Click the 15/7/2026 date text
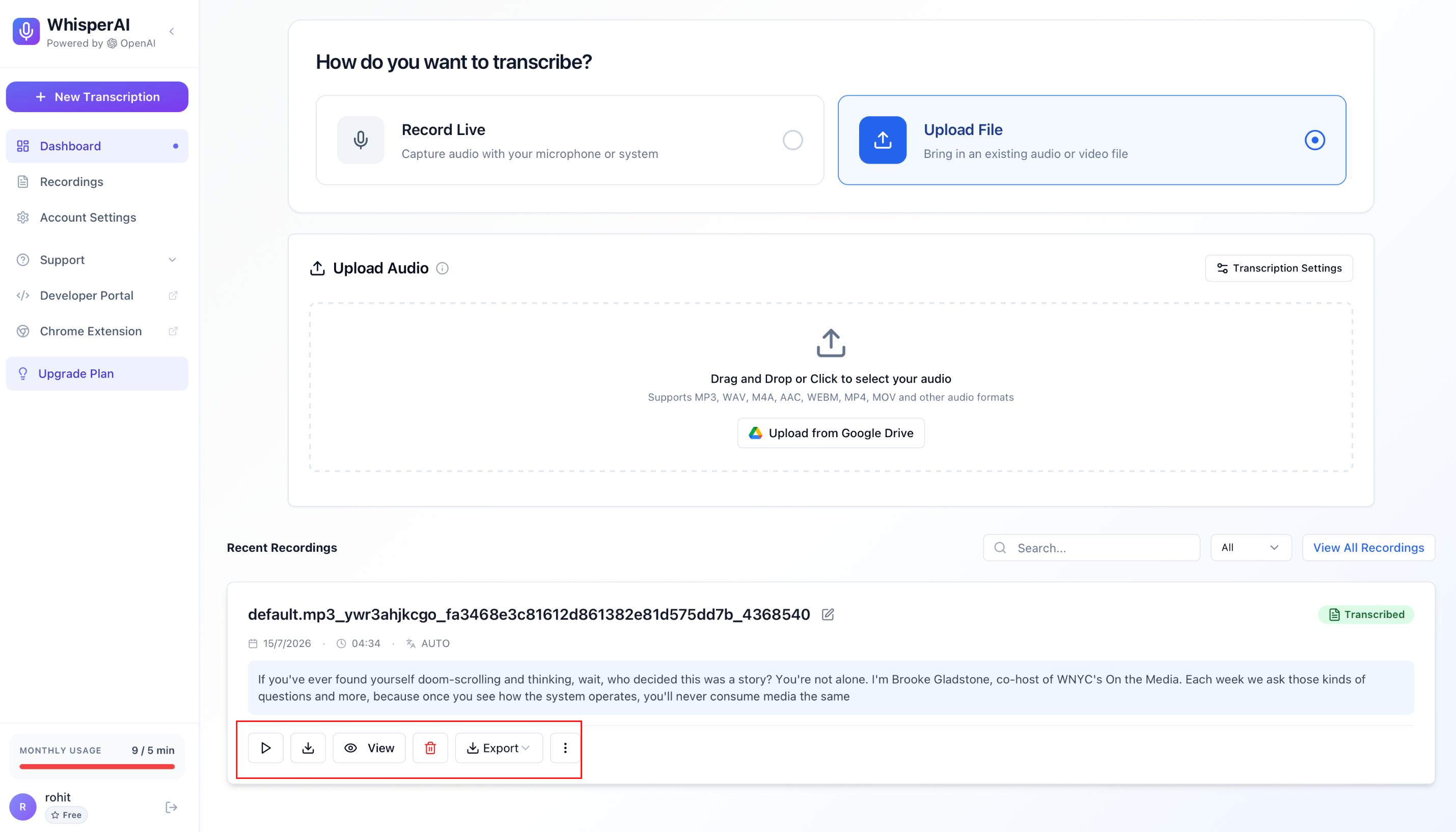The image size is (1456, 832). coord(287,643)
